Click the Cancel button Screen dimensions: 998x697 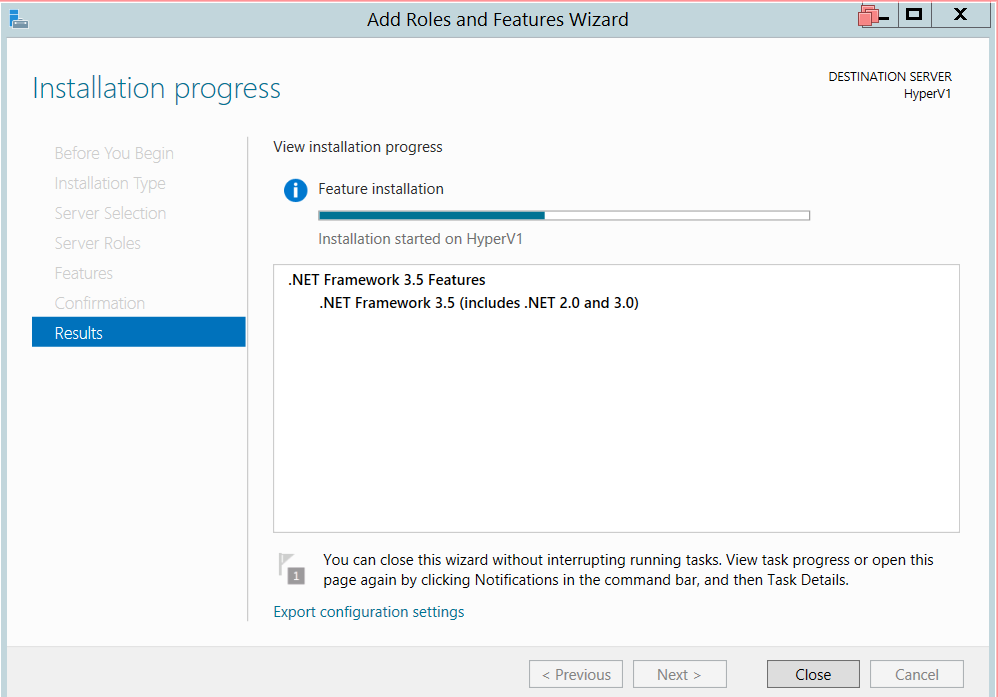(x=917, y=674)
